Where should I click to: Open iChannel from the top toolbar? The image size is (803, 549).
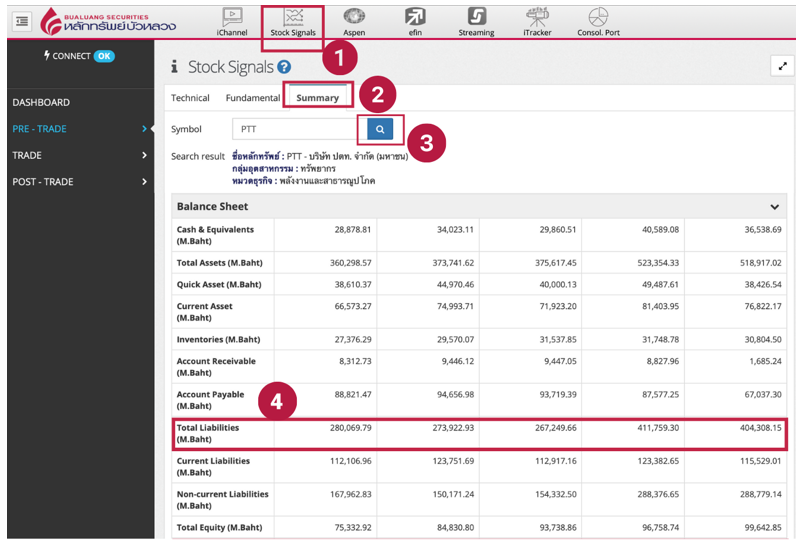[232, 22]
